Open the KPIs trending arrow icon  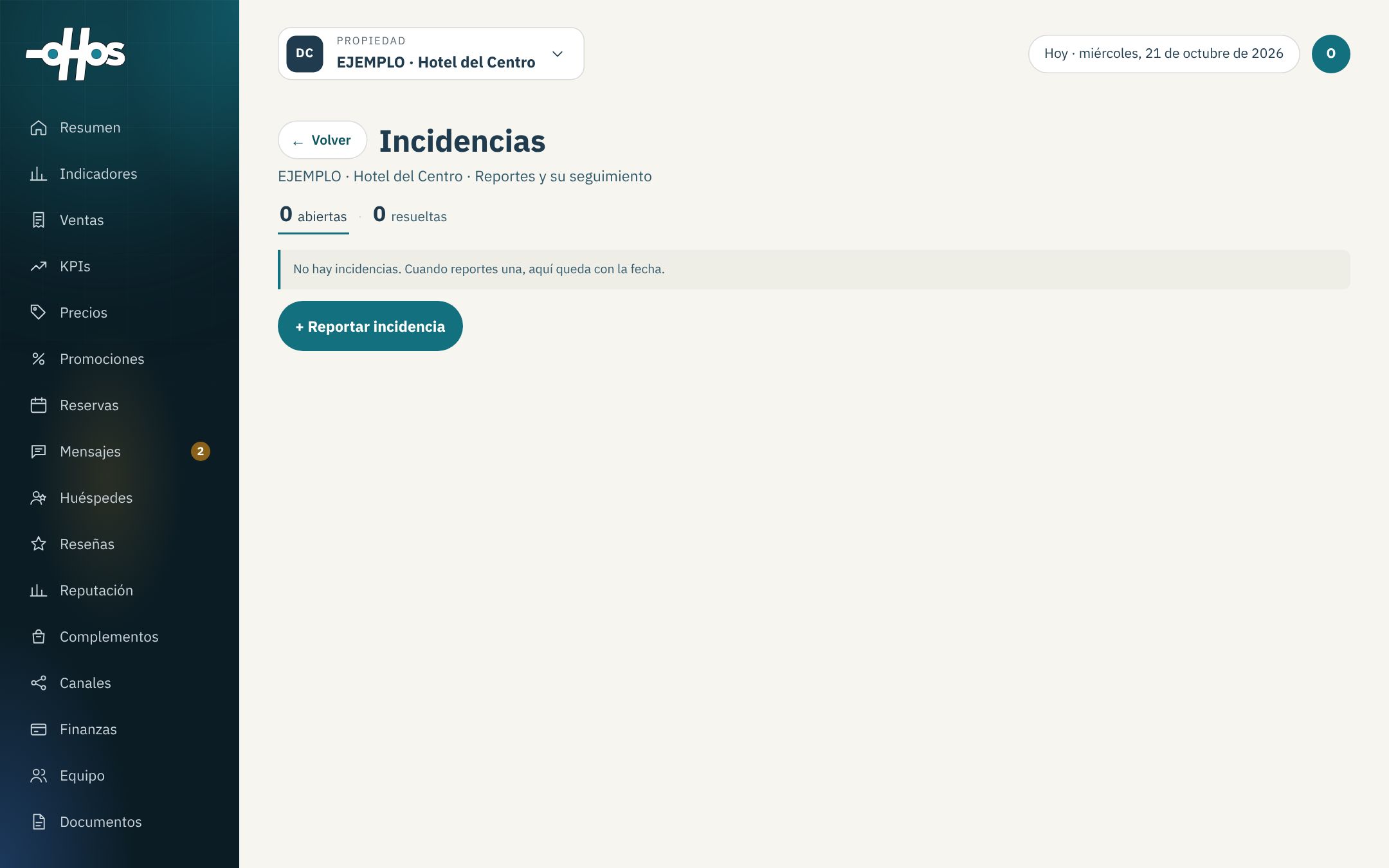click(39, 266)
